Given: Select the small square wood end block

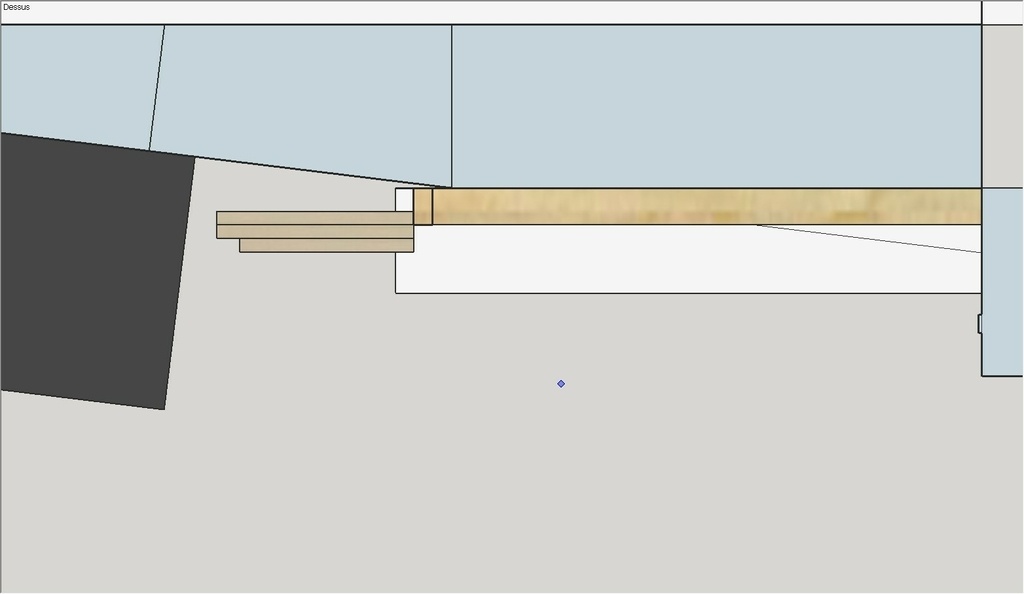Looking at the screenshot, I should click(x=423, y=207).
